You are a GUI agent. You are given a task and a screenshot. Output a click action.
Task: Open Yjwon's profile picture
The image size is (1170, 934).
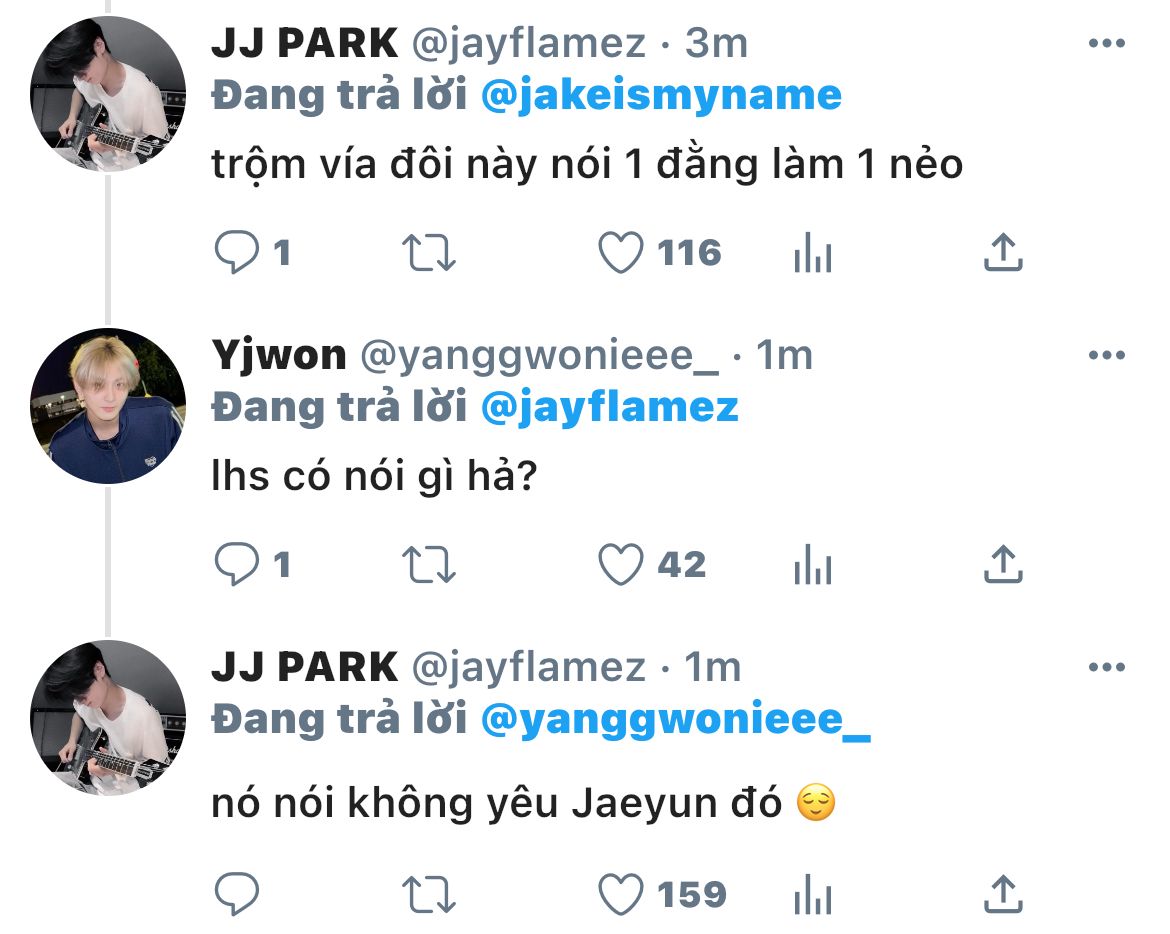click(x=108, y=406)
